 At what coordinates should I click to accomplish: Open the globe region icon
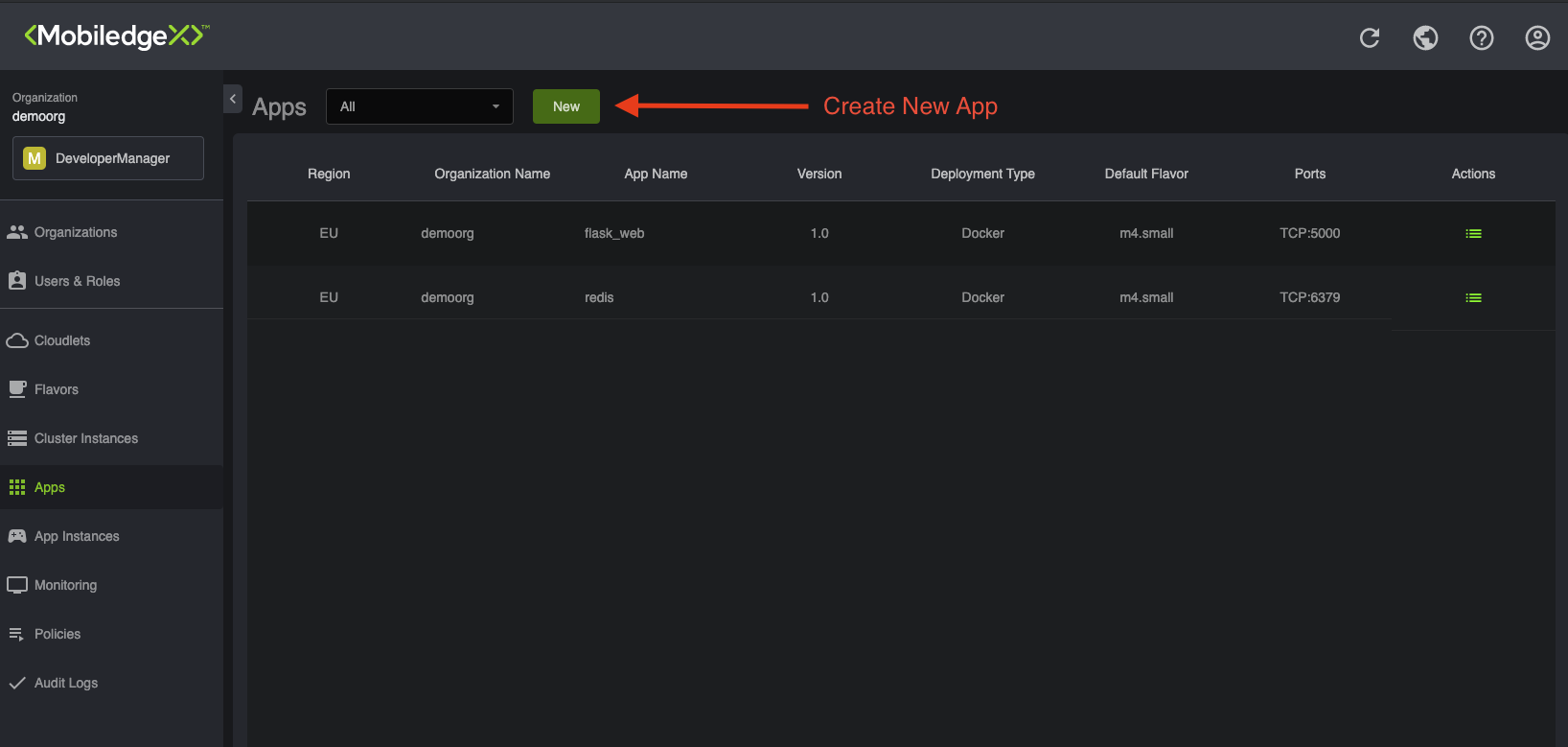click(x=1425, y=37)
